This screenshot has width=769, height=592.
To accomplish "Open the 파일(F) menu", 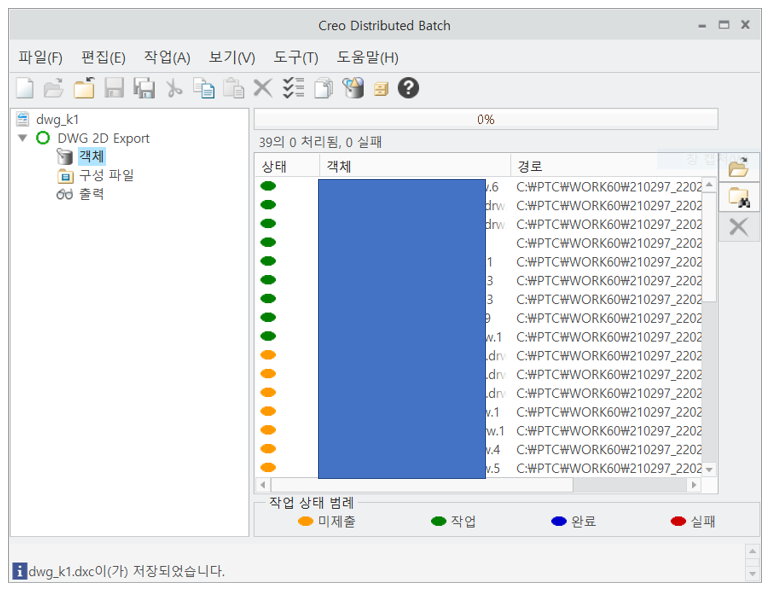I will [x=40, y=57].
